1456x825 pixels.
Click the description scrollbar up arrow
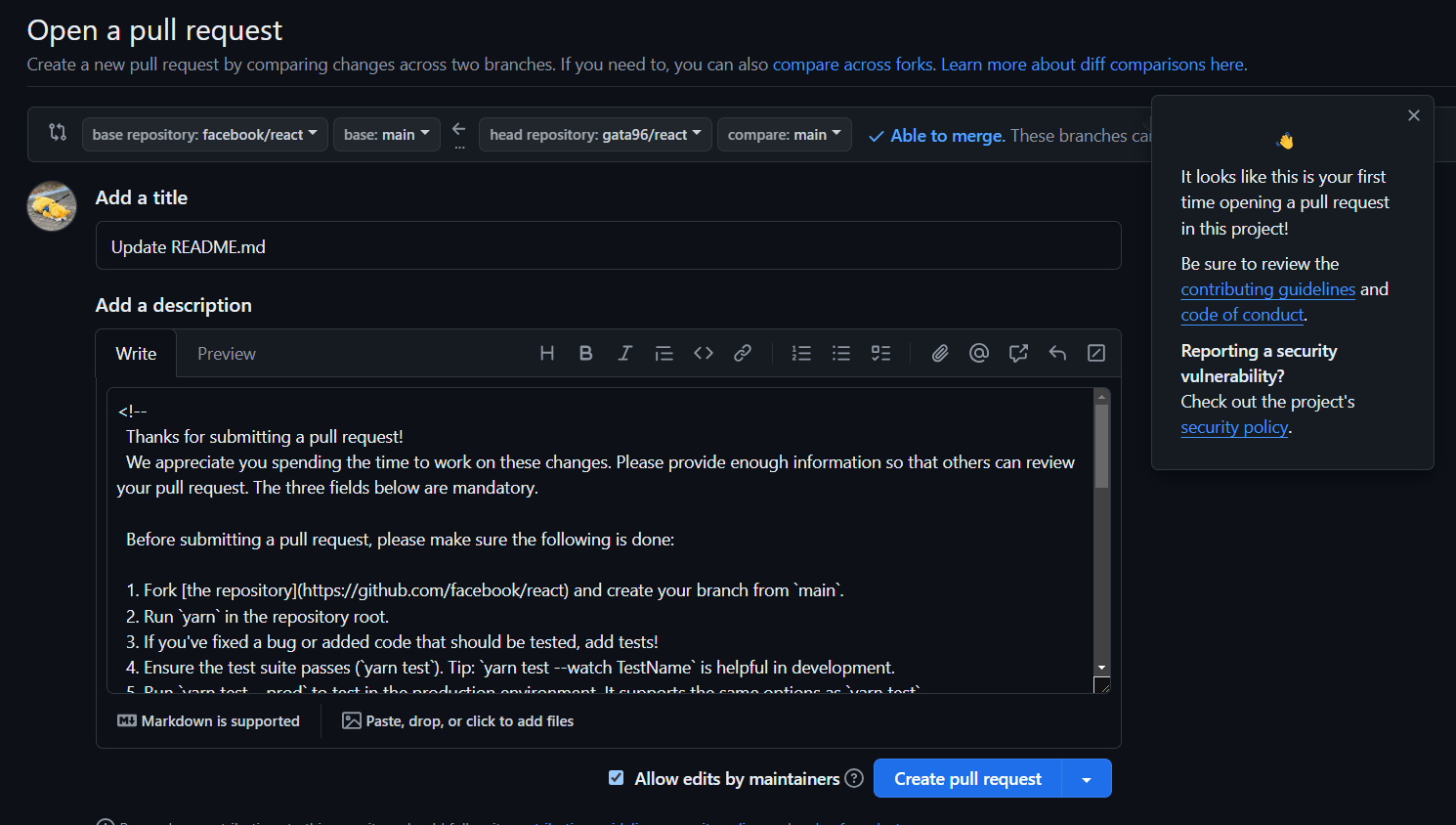tap(1101, 396)
